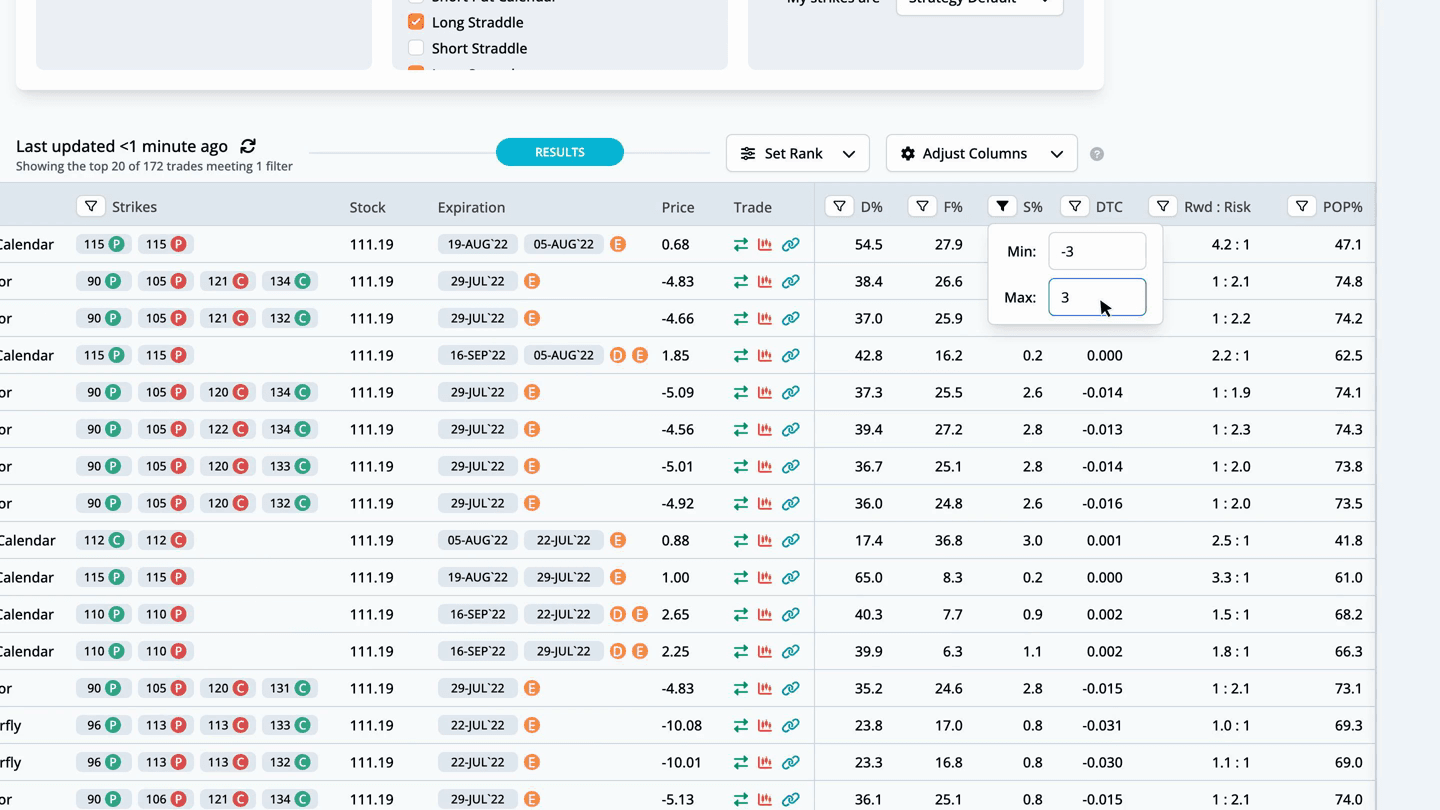Open the Strikes column filter icon
The width and height of the screenshot is (1440, 810).
pos(91,206)
